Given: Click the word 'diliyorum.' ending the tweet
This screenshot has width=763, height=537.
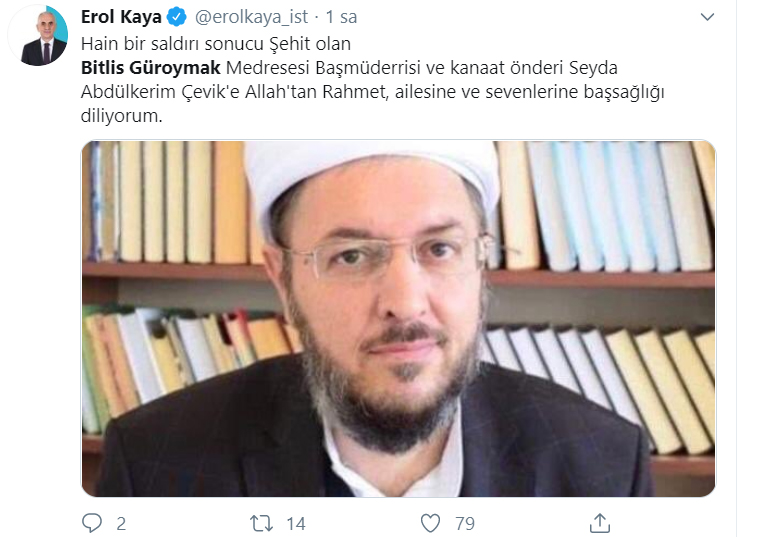Looking at the screenshot, I should (x=121, y=116).
